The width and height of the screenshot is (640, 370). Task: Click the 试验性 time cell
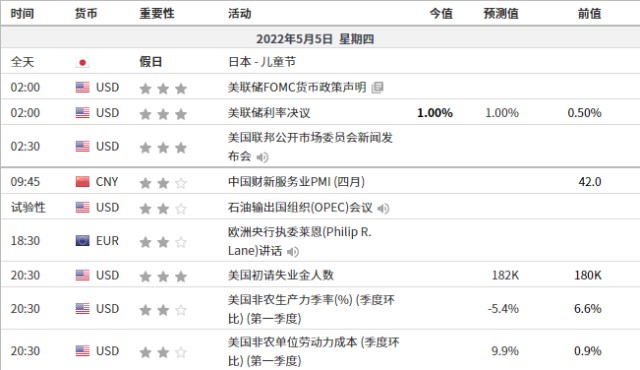point(28,207)
